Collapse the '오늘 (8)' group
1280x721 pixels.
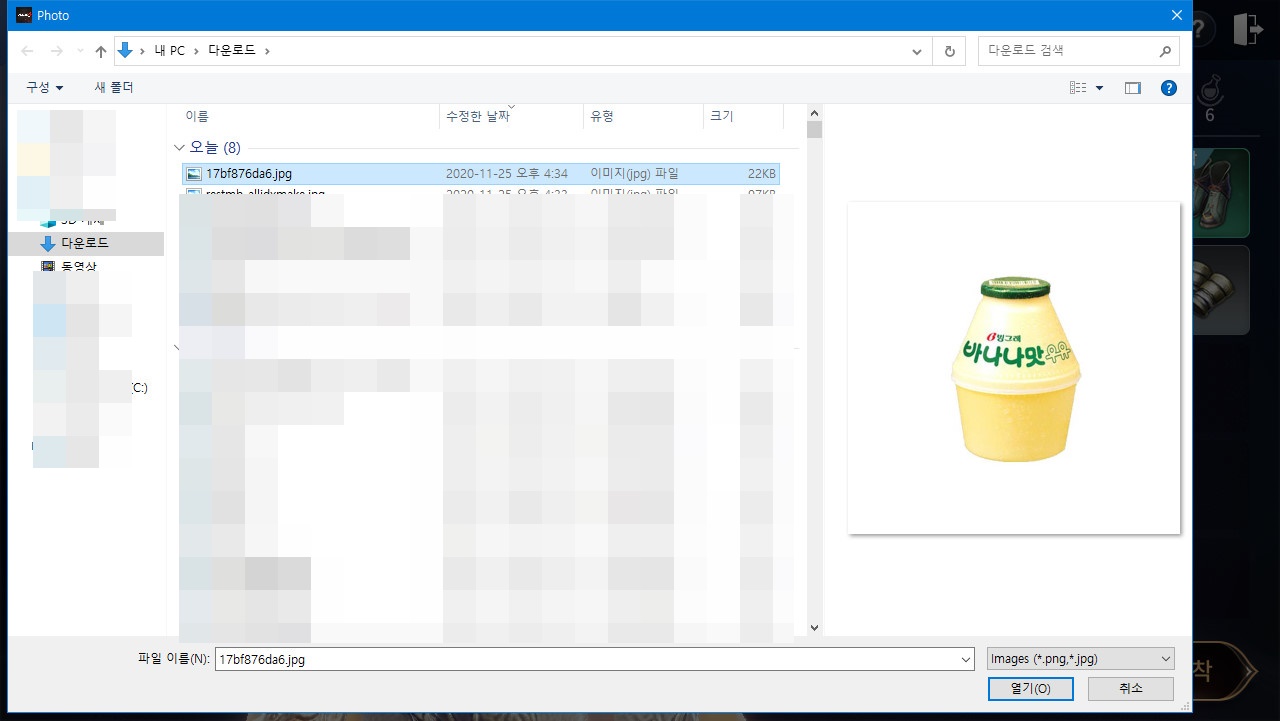click(x=180, y=147)
